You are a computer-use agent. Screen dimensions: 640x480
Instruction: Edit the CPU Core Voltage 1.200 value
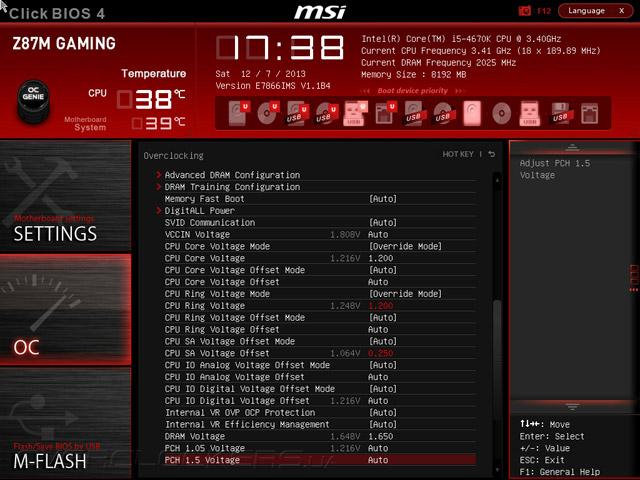pos(380,258)
